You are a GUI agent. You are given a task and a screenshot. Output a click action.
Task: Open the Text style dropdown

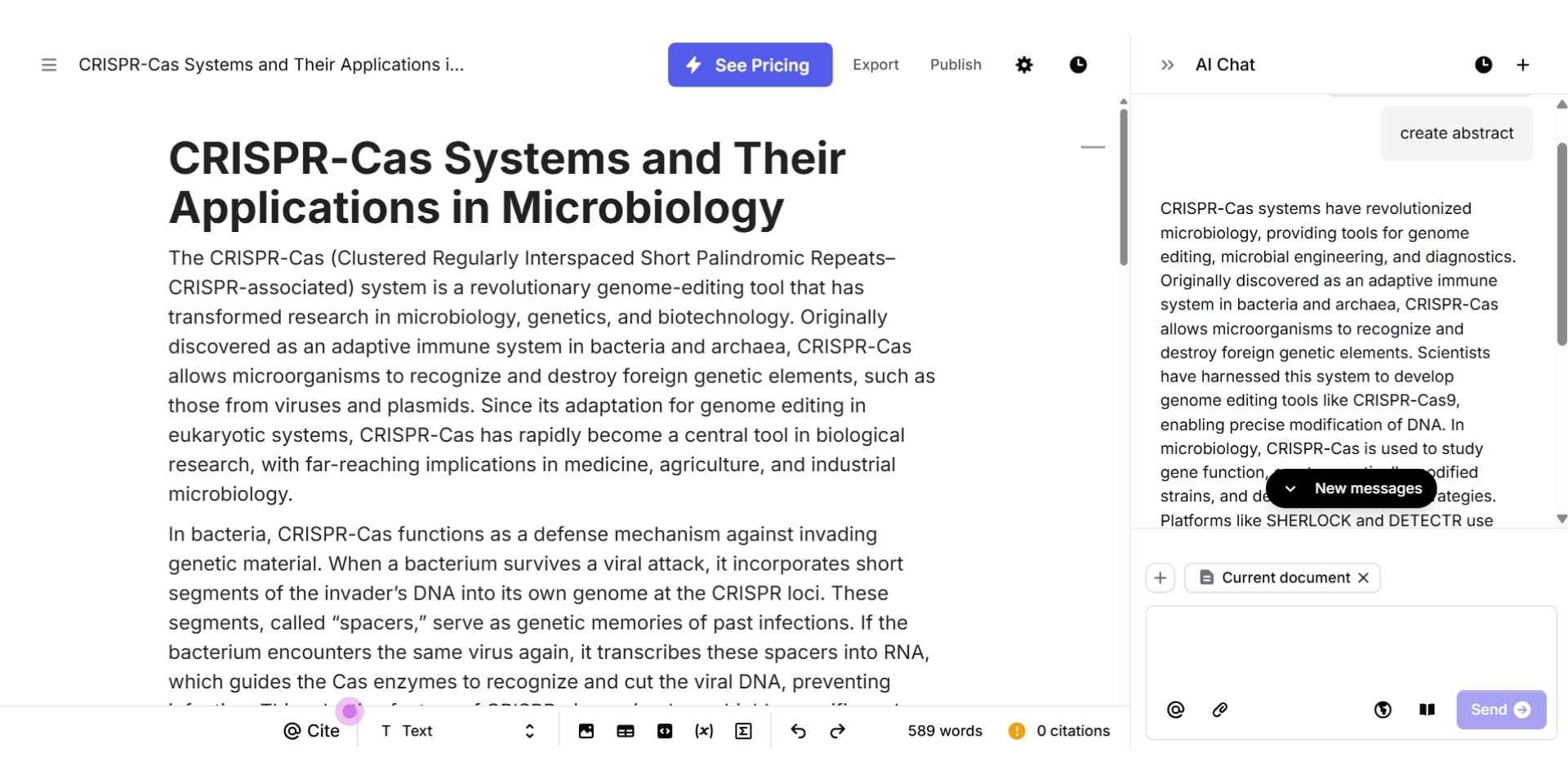pyautogui.click(x=457, y=731)
